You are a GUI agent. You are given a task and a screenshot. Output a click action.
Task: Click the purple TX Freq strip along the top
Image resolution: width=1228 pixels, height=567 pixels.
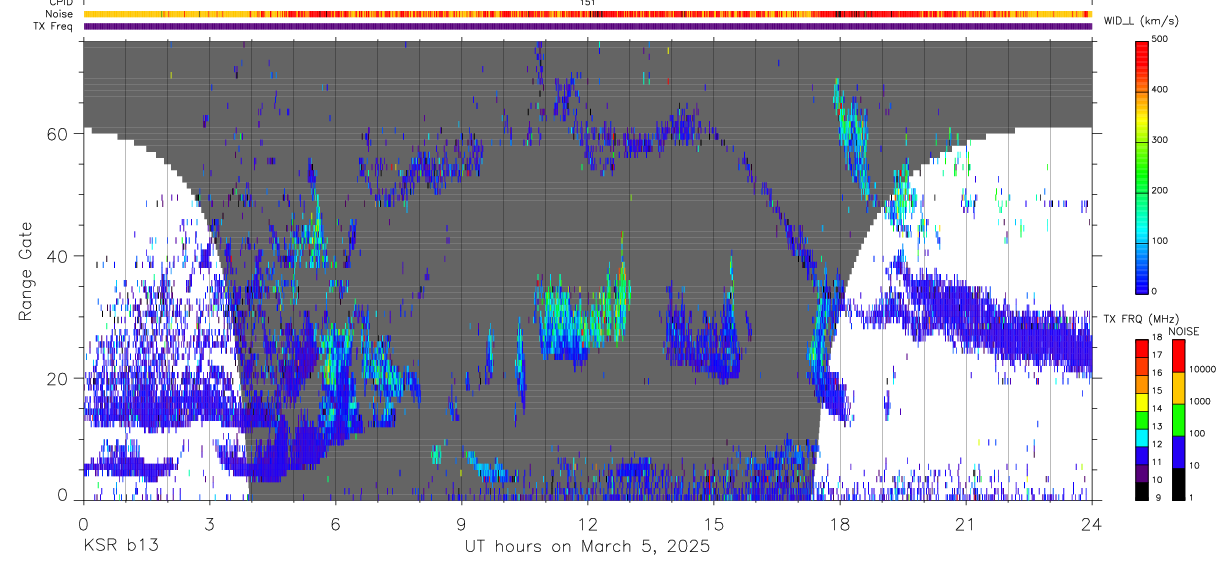[587, 26]
